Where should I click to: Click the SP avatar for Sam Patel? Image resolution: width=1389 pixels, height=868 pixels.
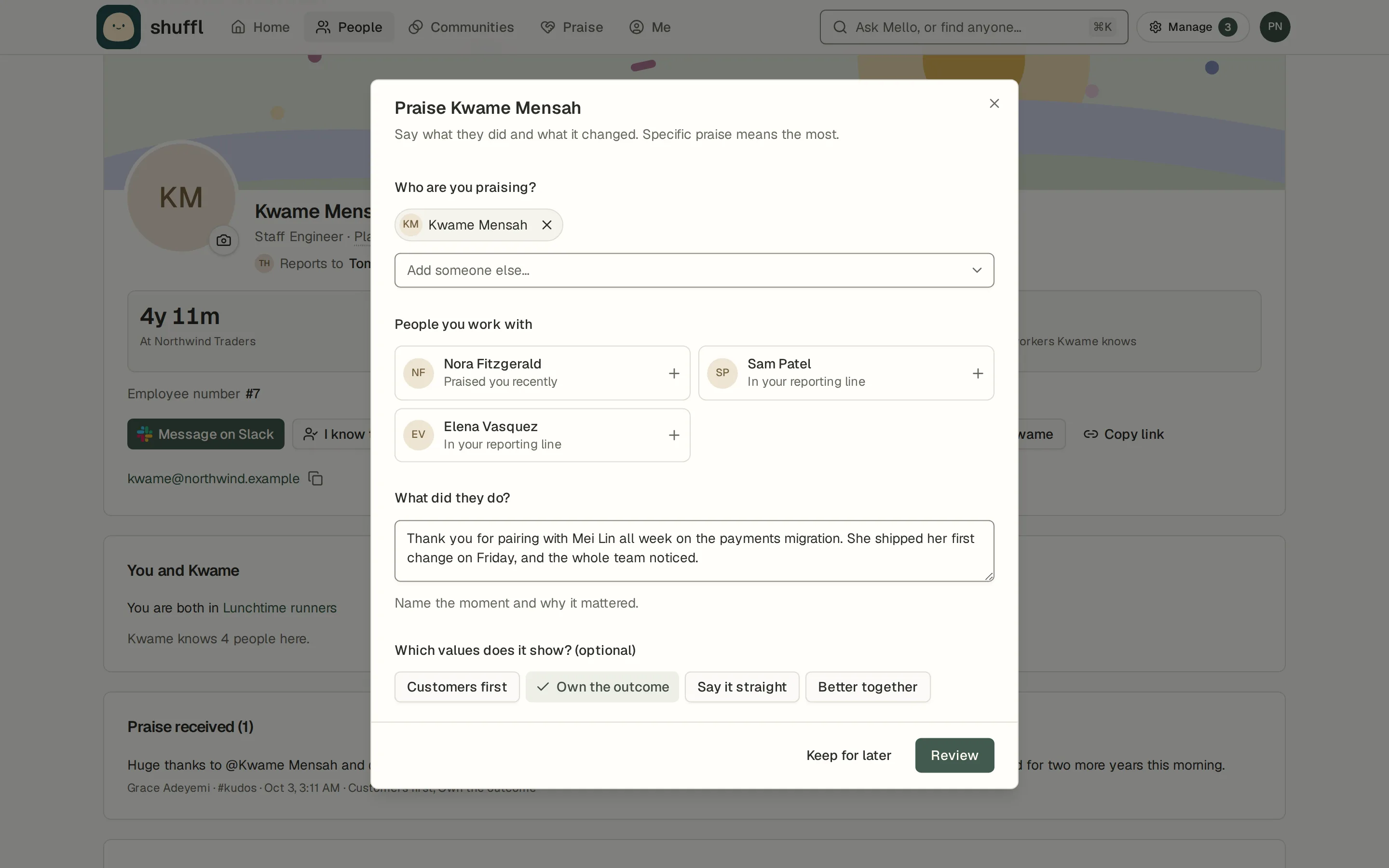click(x=722, y=373)
